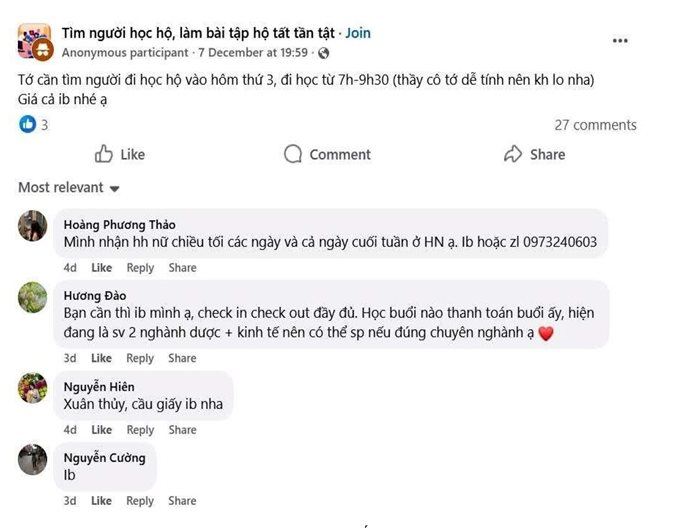This screenshot has height=528, width=697.
Task: Like Hoàng Phương Thảo's comment
Action: (x=102, y=268)
